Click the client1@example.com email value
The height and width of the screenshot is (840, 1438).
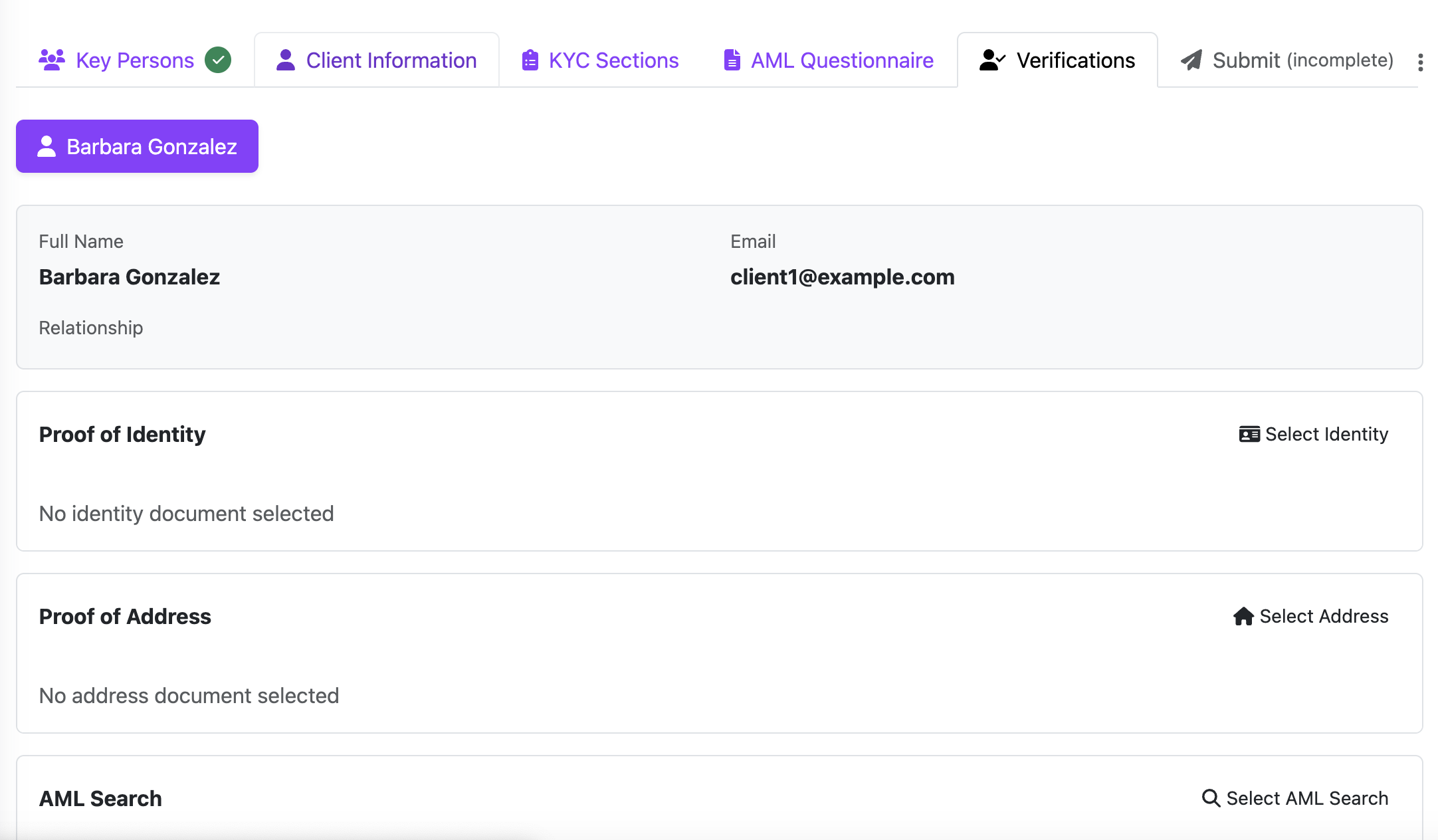(842, 276)
